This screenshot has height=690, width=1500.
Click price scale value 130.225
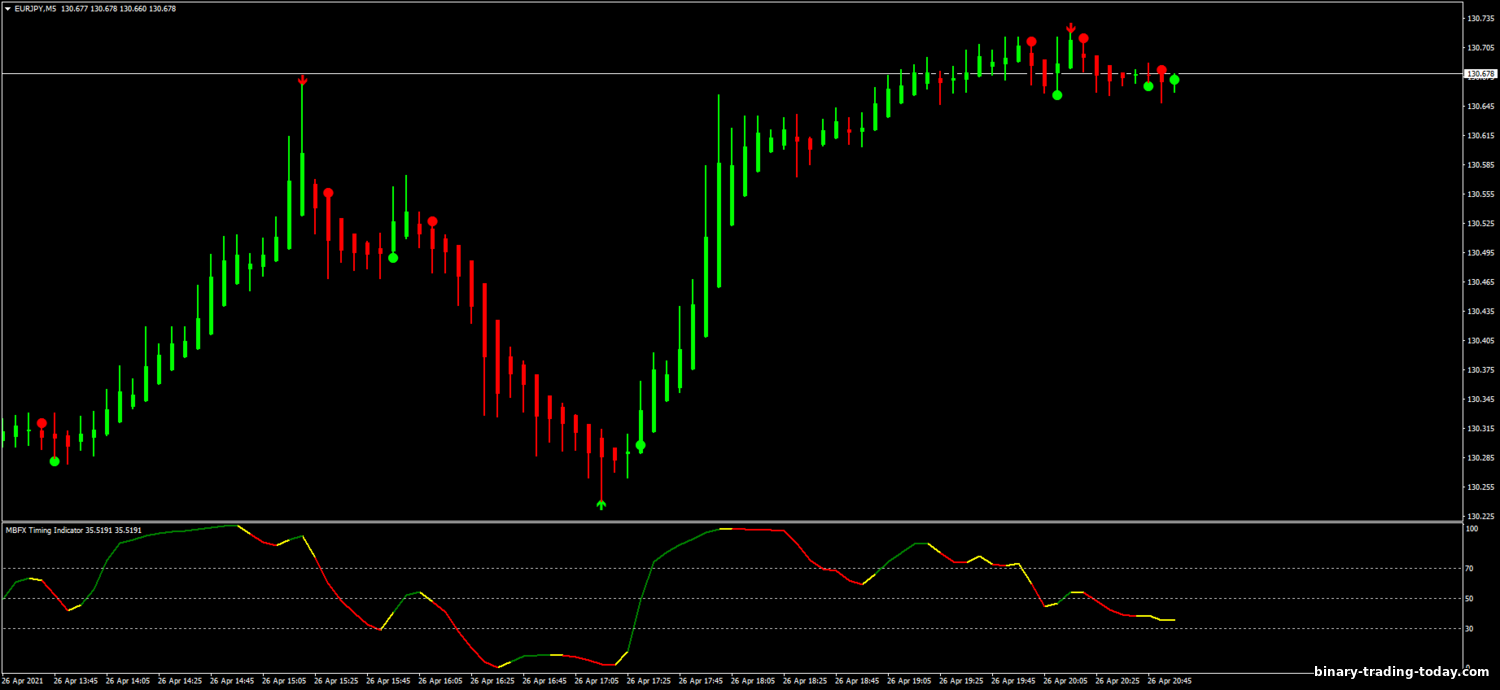pyautogui.click(x=1481, y=516)
